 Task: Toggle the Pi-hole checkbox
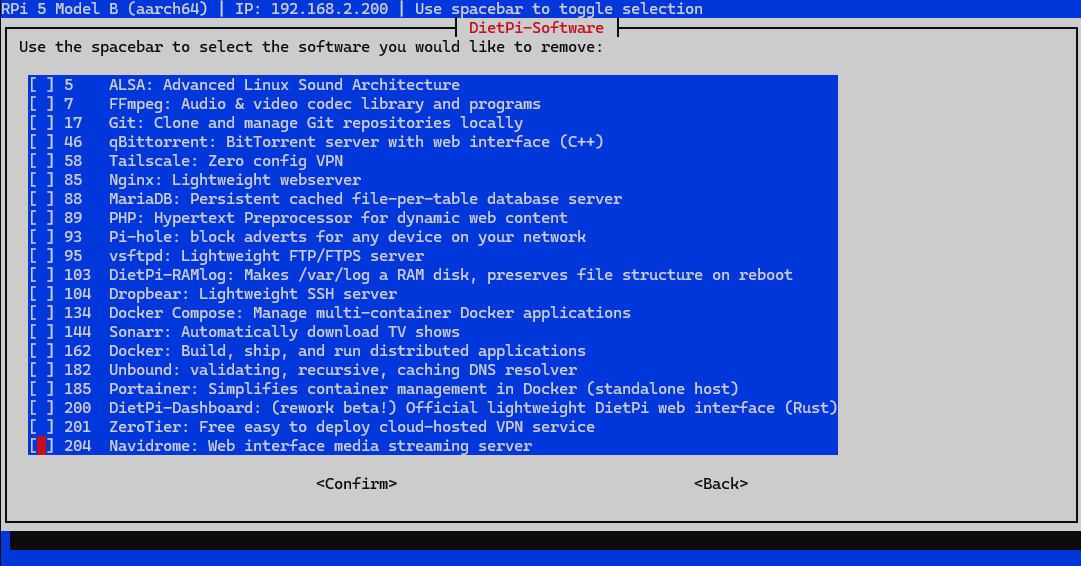coord(41,236)
